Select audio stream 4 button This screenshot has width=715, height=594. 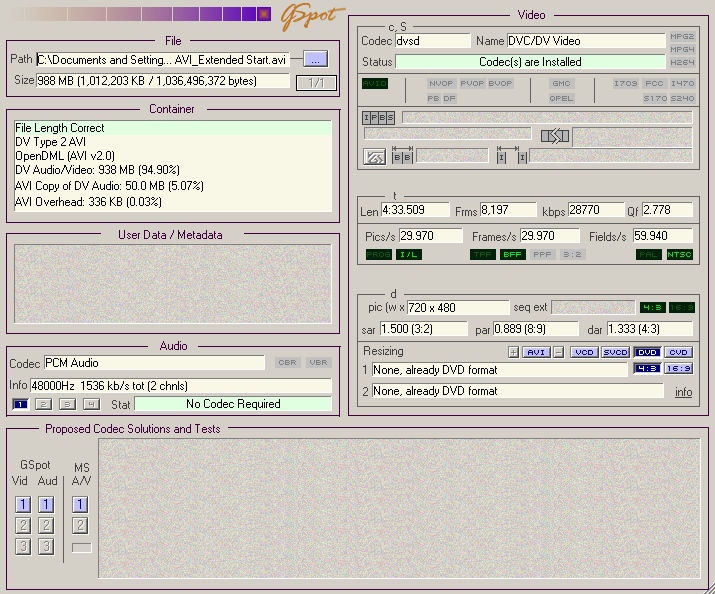tap(91, 404)
